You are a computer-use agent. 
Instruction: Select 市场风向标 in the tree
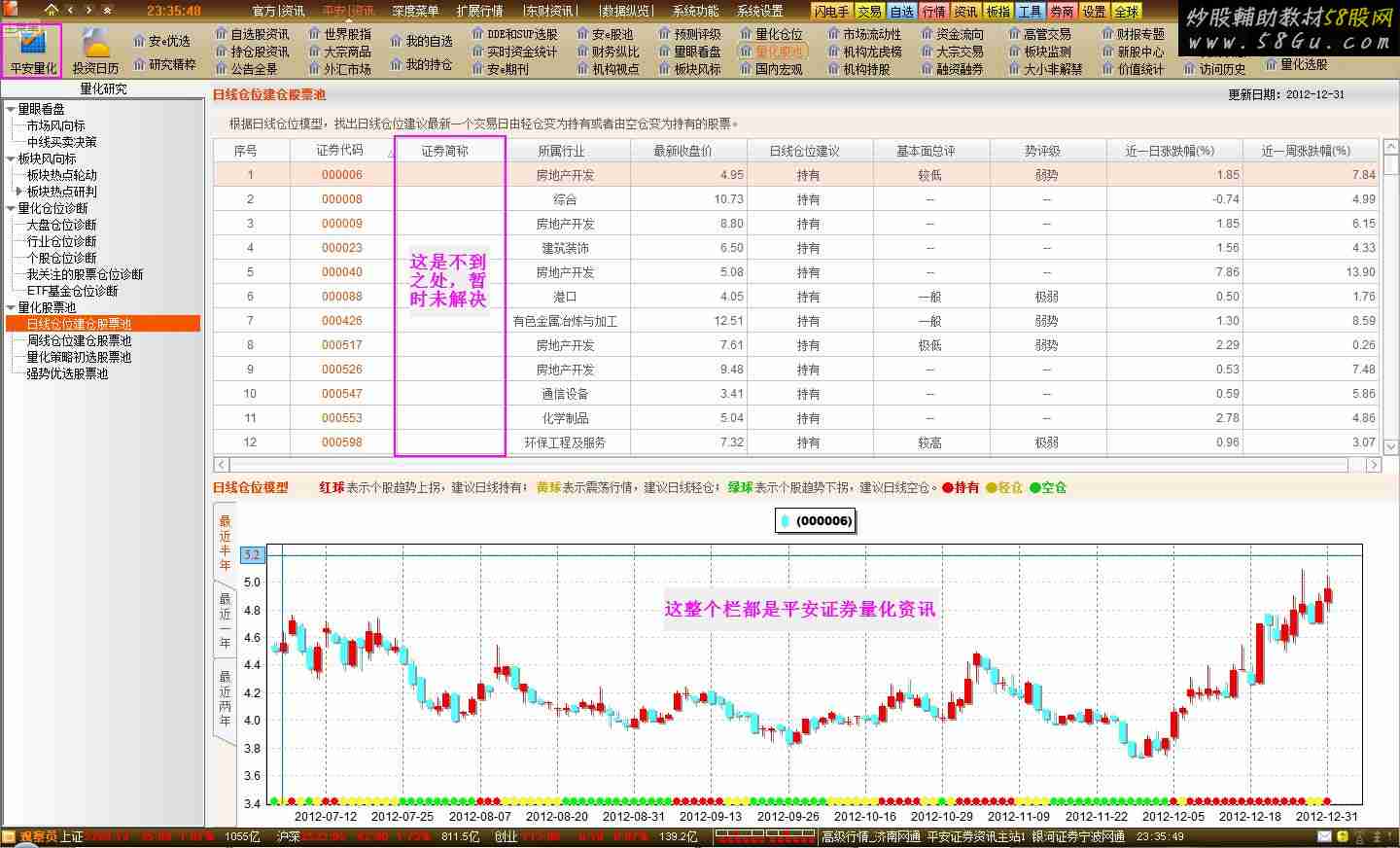[55, 125]
